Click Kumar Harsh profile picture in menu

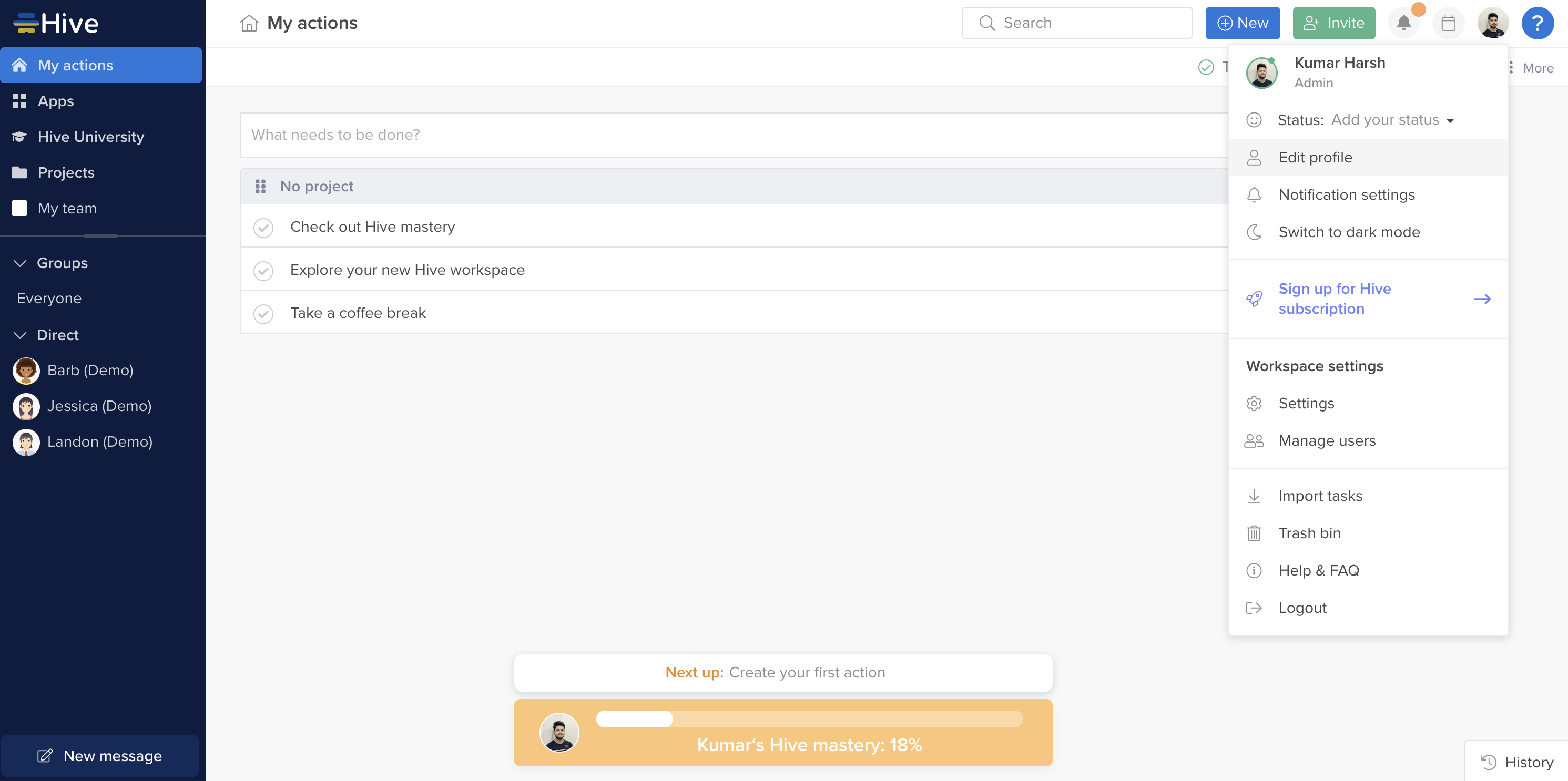click(1261, 73)
